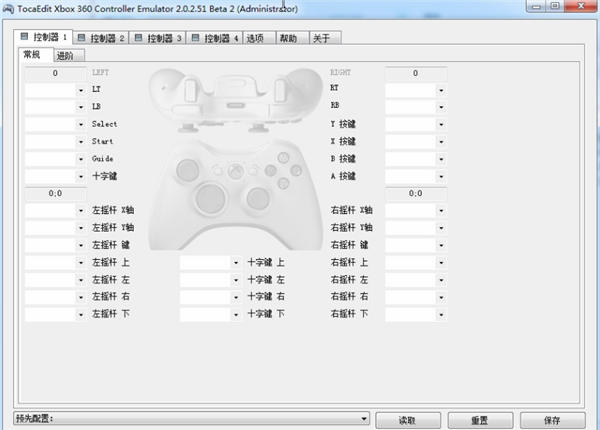Switch to the 控制器 4 tab
The image size is (600, 430).
pyautogui.click(x=214, y=38)
